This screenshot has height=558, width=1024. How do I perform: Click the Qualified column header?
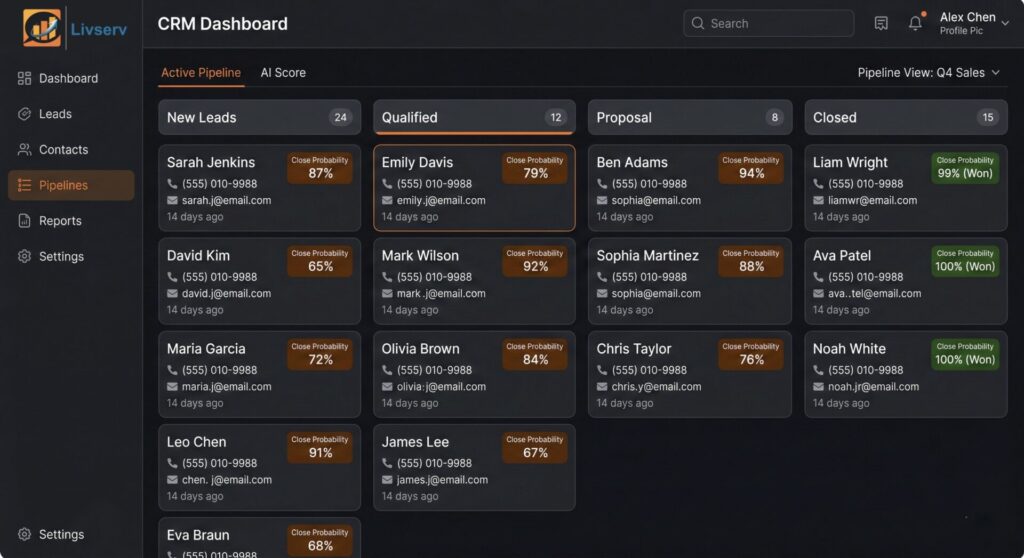(474, 117)
